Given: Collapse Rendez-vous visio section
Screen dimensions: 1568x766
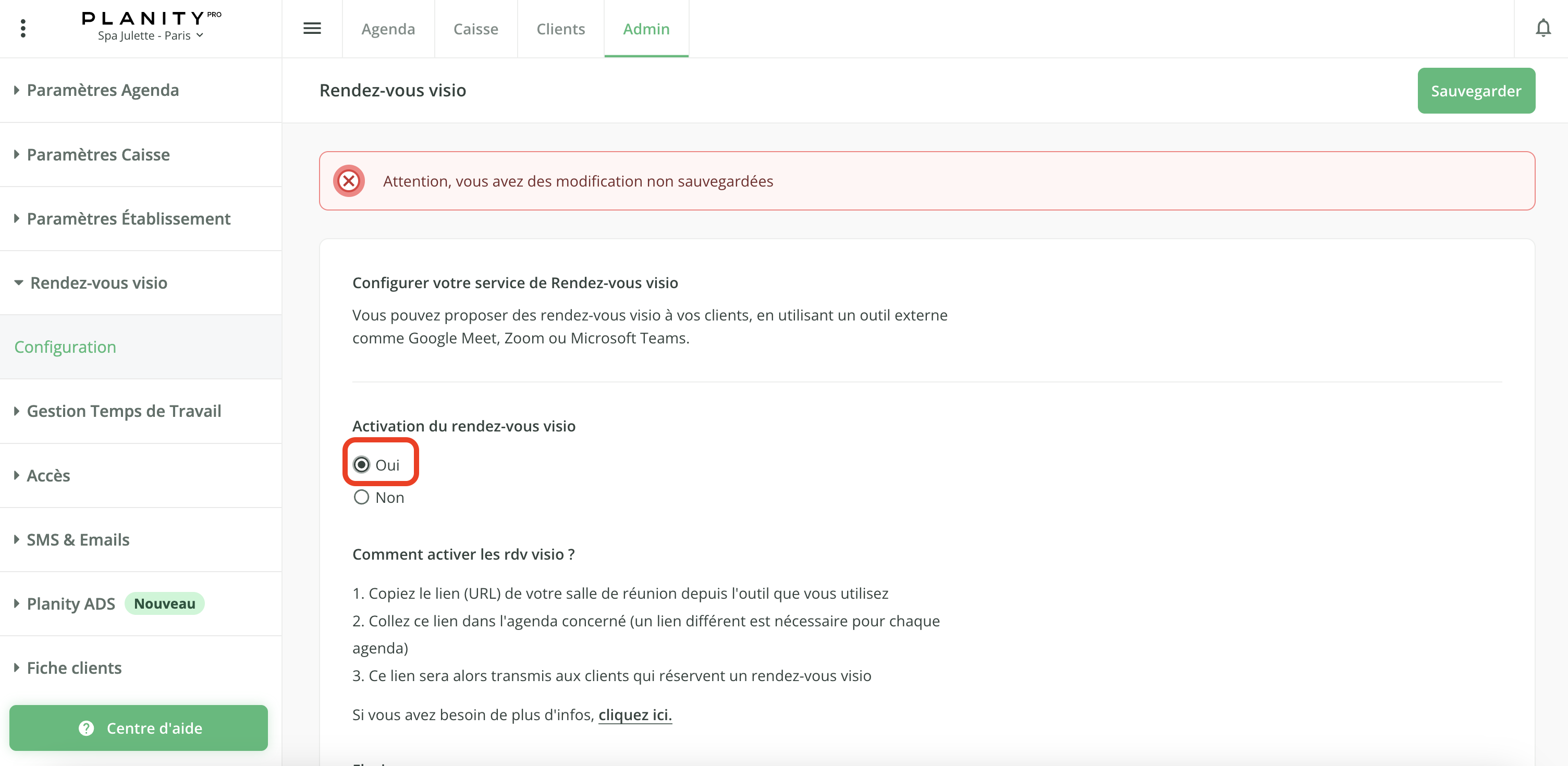Looking at the screenshot, I should [x=98, y=283].
